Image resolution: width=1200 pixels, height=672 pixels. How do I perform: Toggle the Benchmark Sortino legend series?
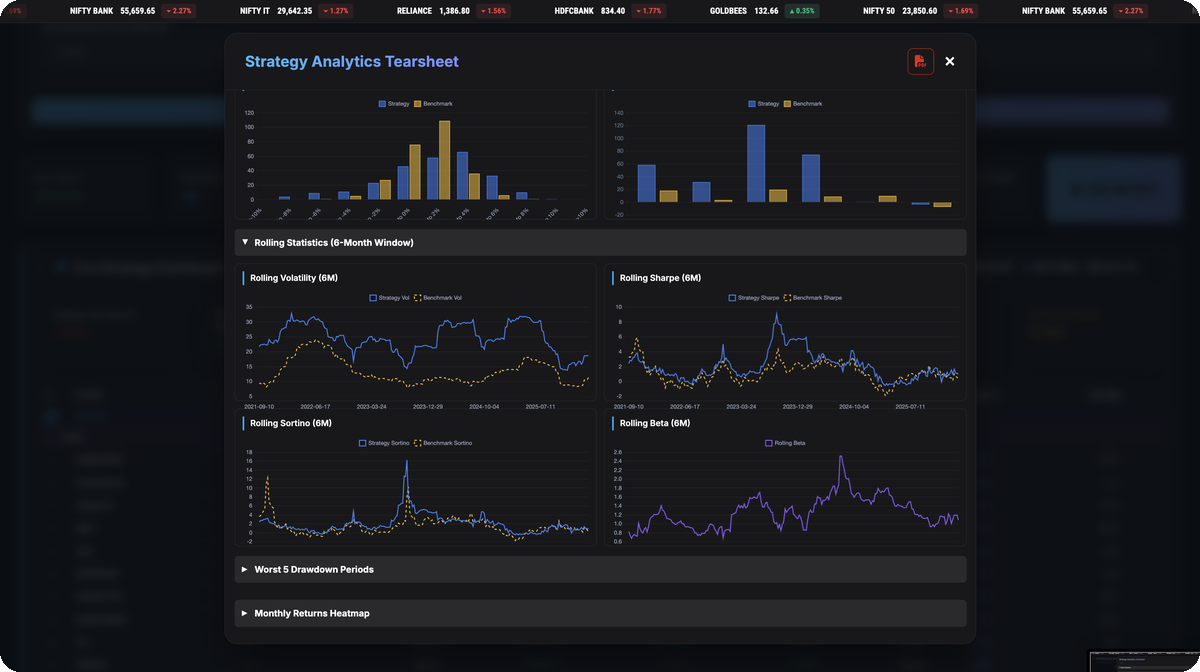pos(443,443)
